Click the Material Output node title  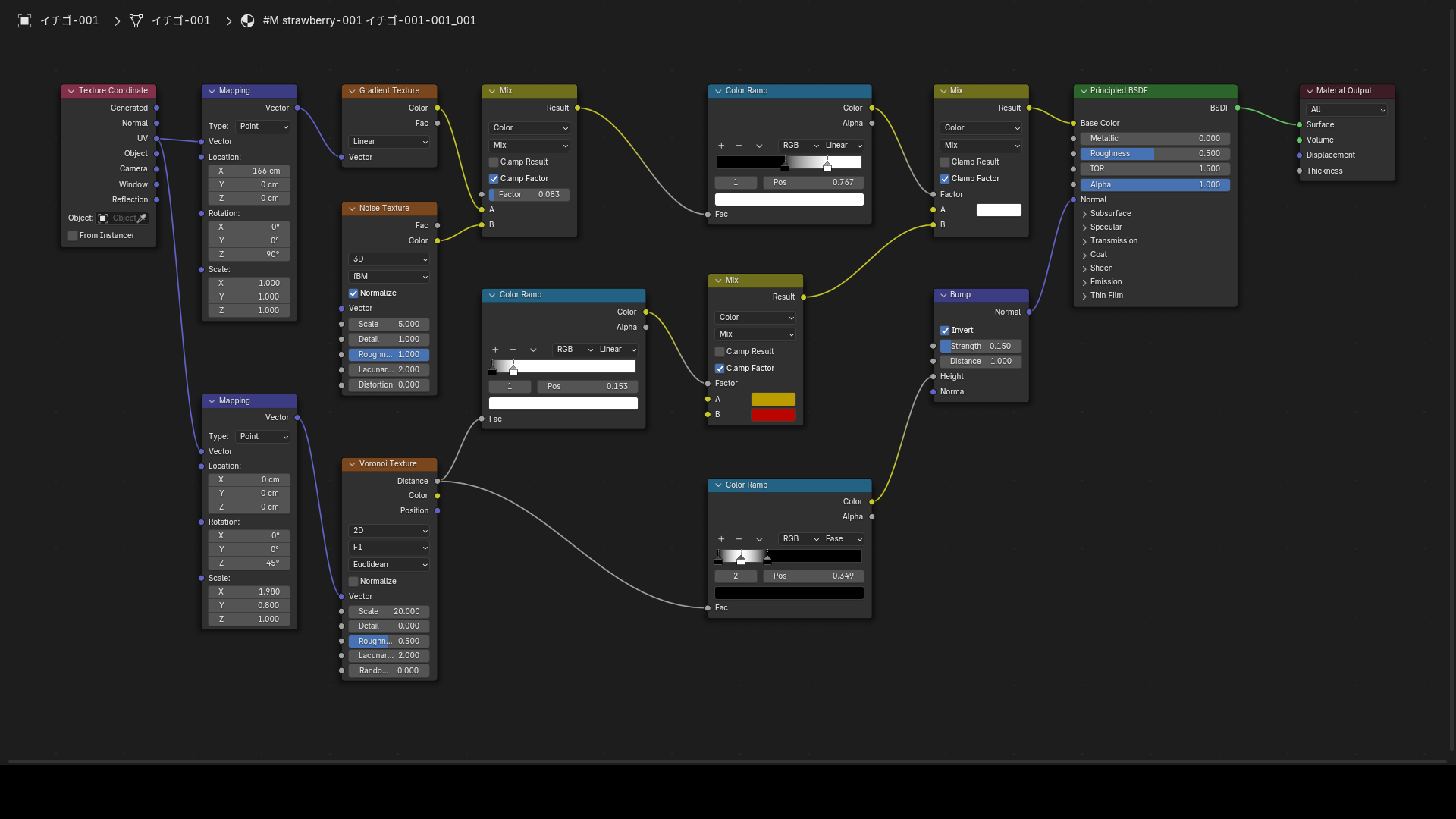[x=1344, y=91]
